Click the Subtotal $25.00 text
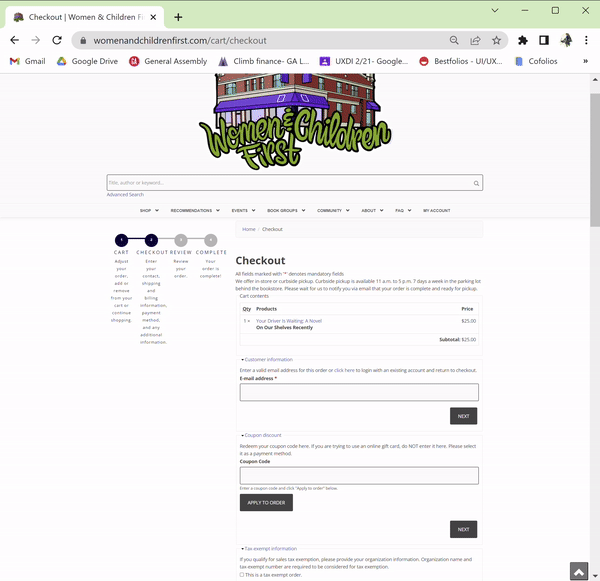The width and height of the screenshot is (600, 581). click(458, 339)
